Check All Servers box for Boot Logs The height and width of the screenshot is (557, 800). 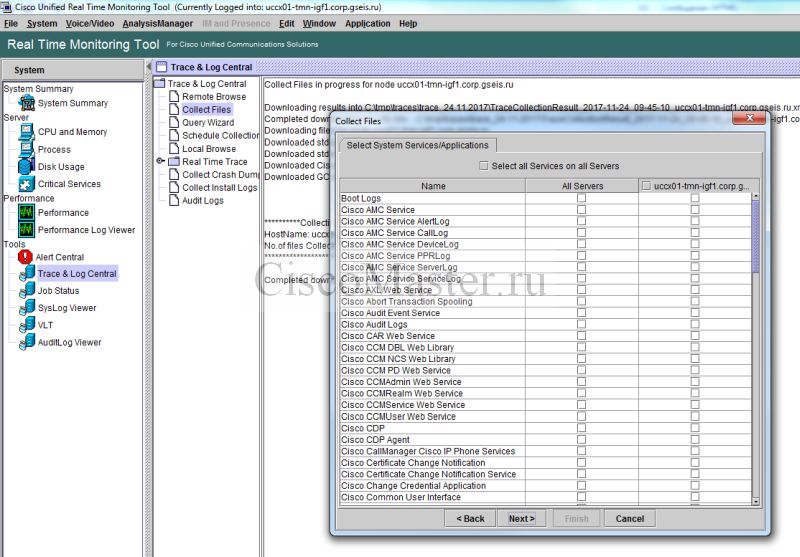[x=582, y=198]
